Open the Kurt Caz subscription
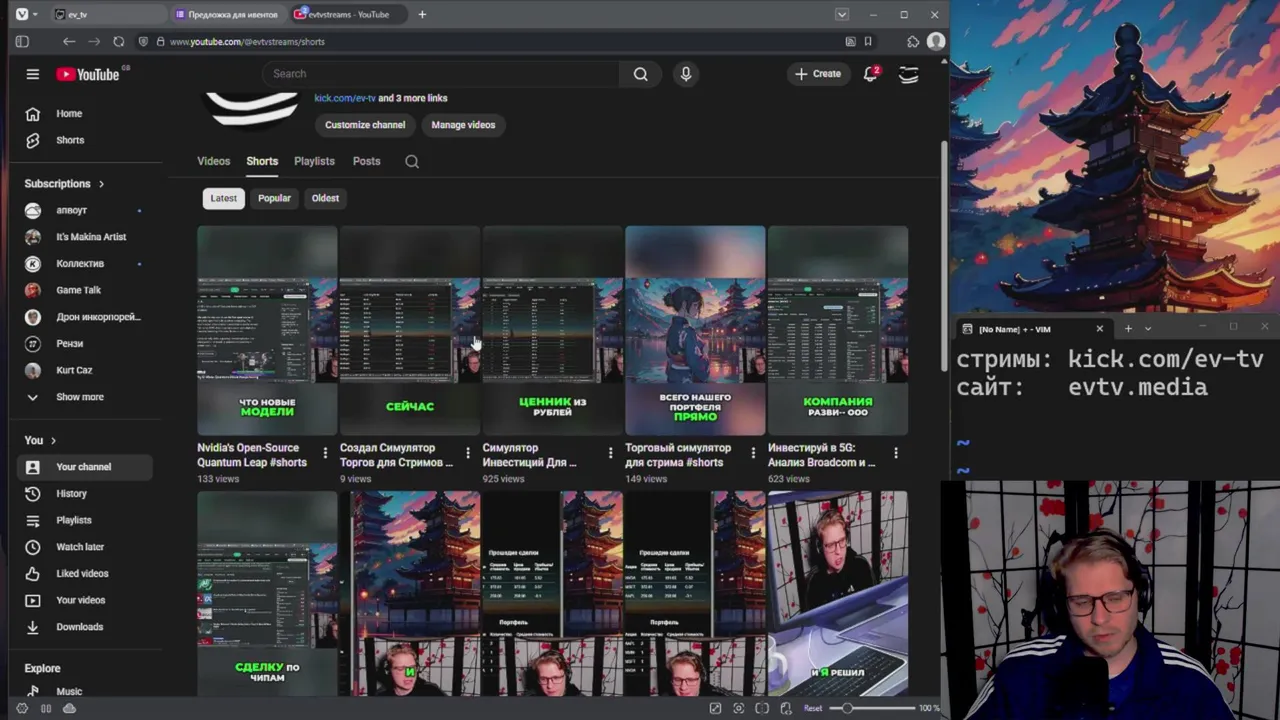Viewport: 1280px width, 720px height. pos(84,370)
